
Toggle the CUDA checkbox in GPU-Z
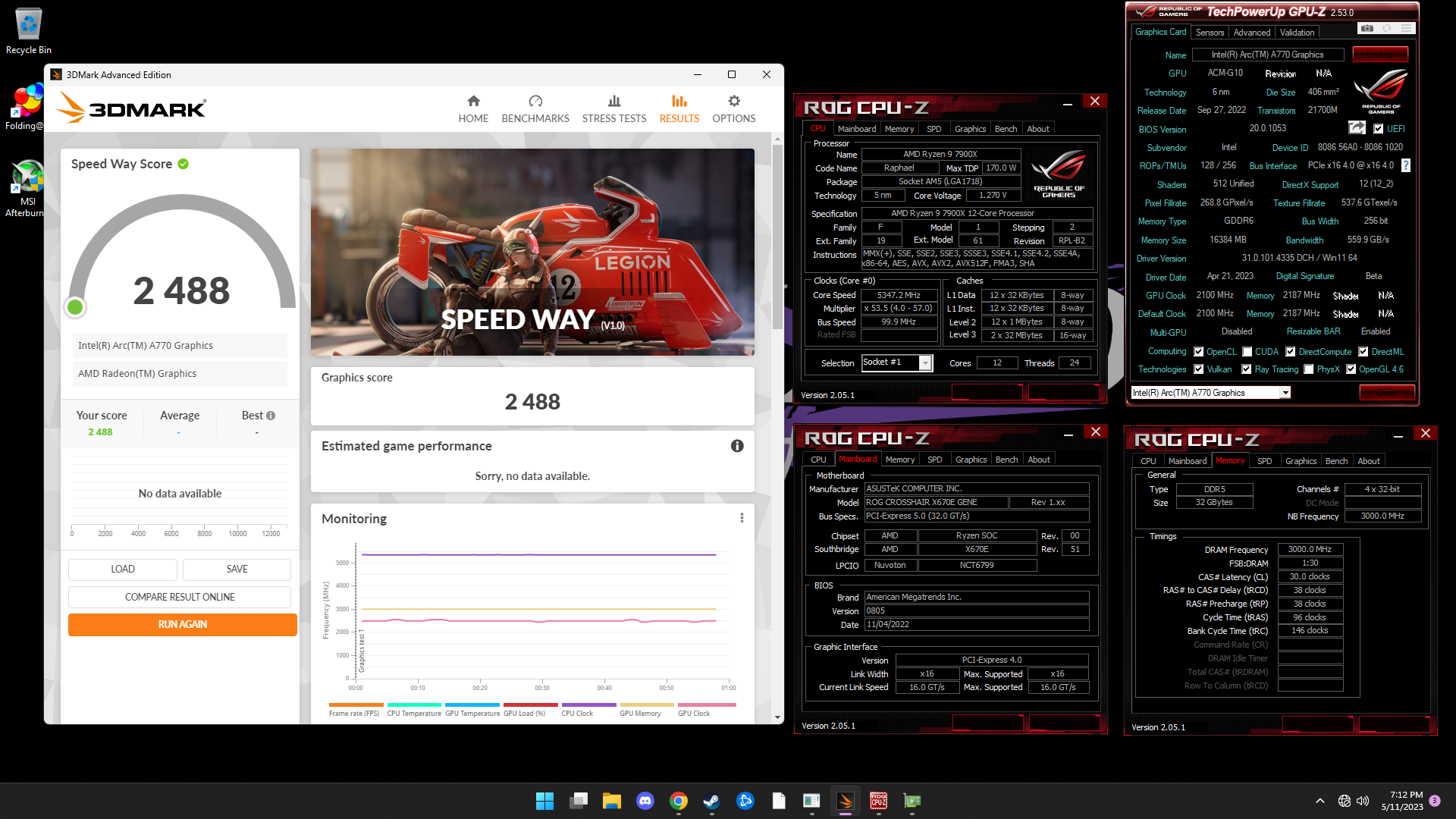(1247, 352)
